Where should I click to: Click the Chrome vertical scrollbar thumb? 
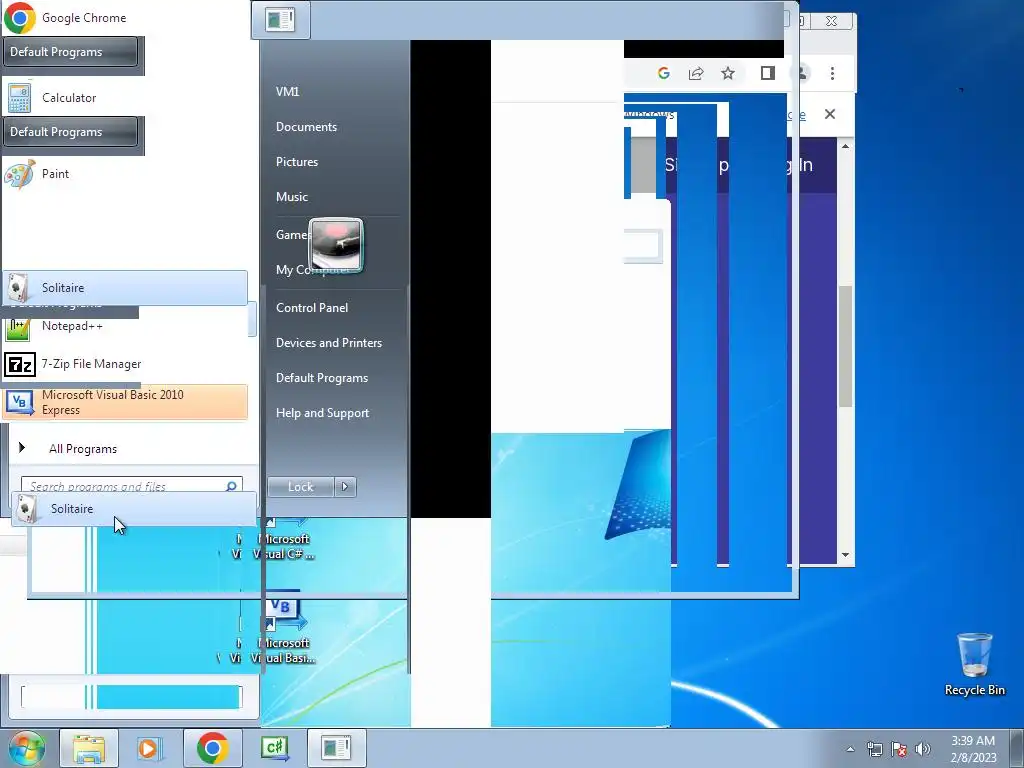coord(845,346)
